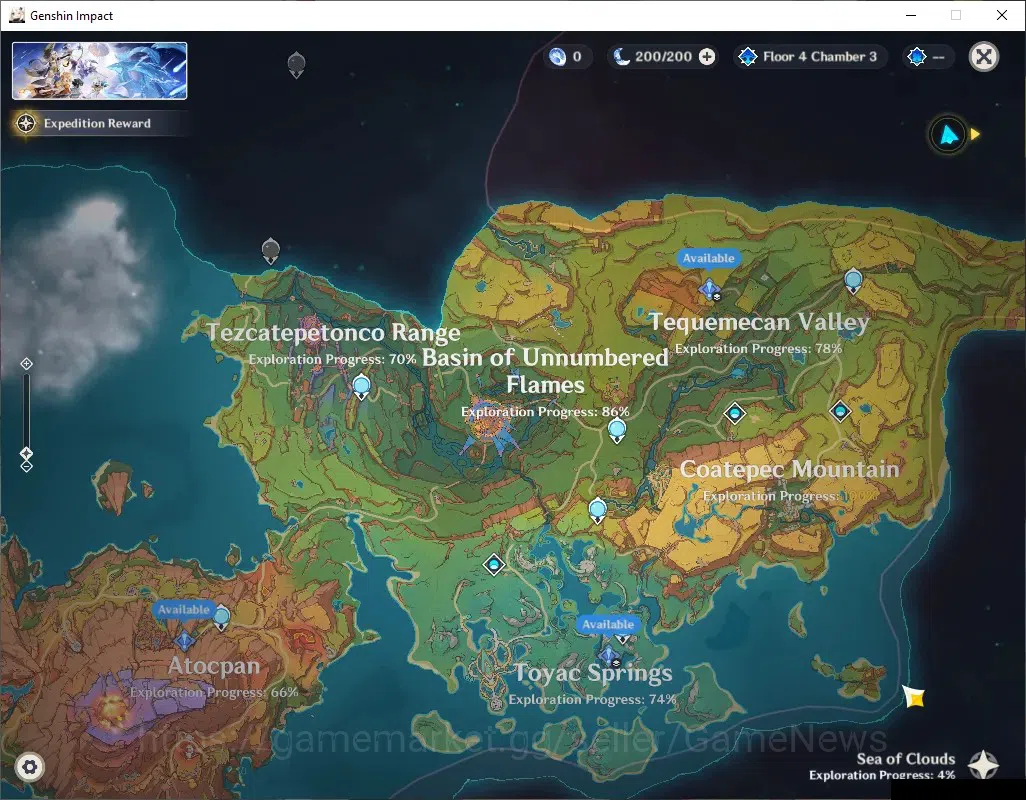
Task: Select the easternmost domain icon near Coatepec Mountain
Action: point(840,411)
